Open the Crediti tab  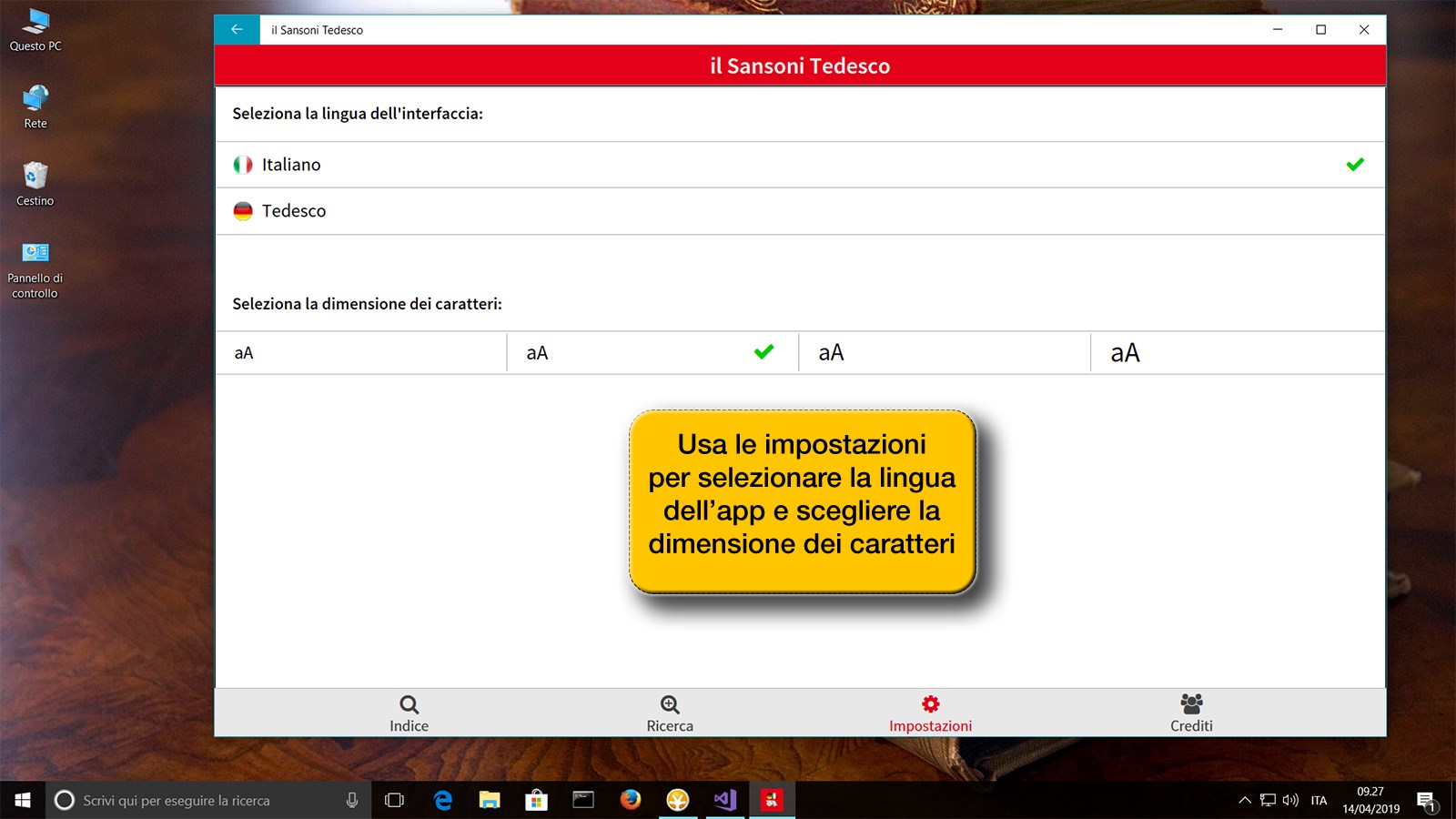click(1191, 713)
